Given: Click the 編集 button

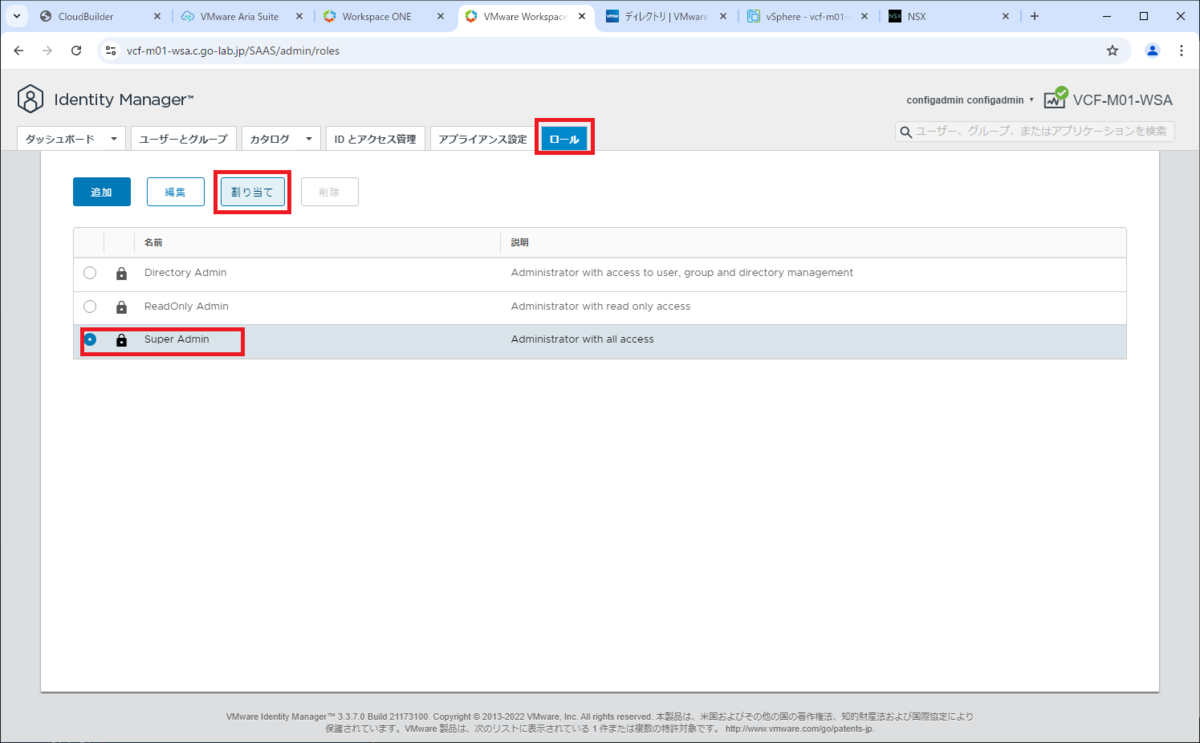Looking at the screenshot, I should 175,192.
